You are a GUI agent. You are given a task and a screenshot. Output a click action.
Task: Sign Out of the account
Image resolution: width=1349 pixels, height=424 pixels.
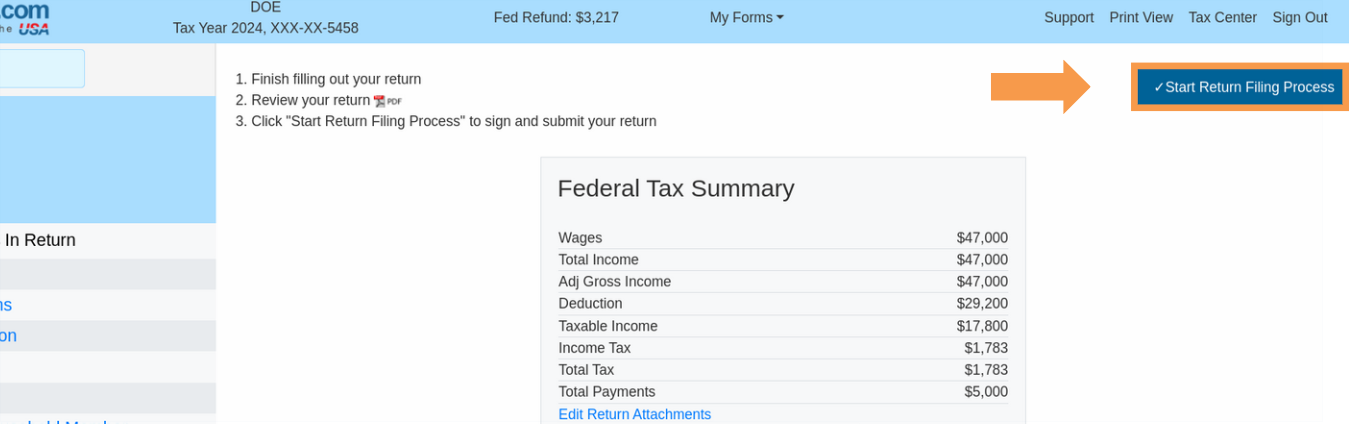[1300, 17]
